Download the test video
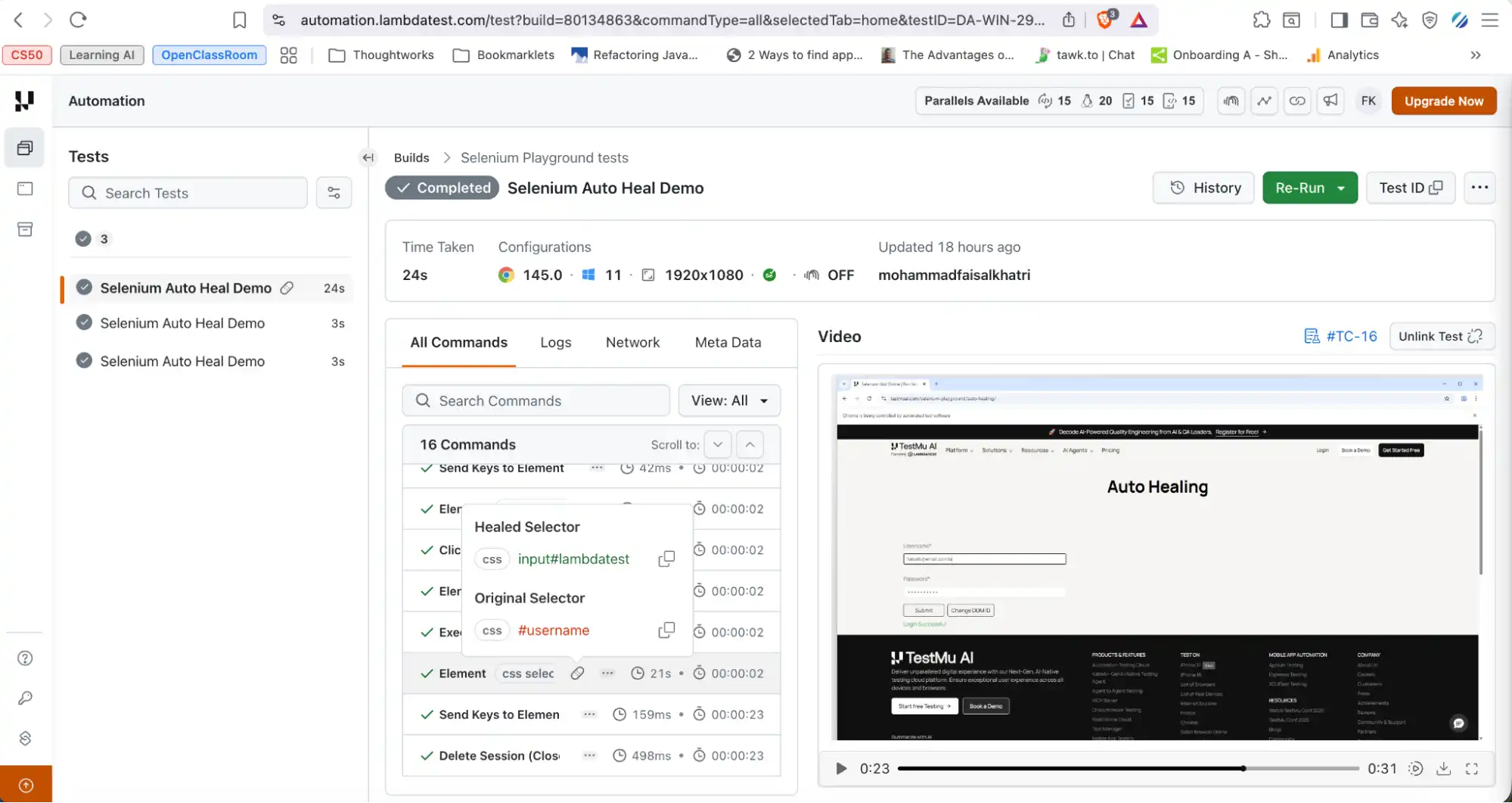The width and height of the screenshot is (1512, 803). pyautogui.click(x=1443, y=769)
